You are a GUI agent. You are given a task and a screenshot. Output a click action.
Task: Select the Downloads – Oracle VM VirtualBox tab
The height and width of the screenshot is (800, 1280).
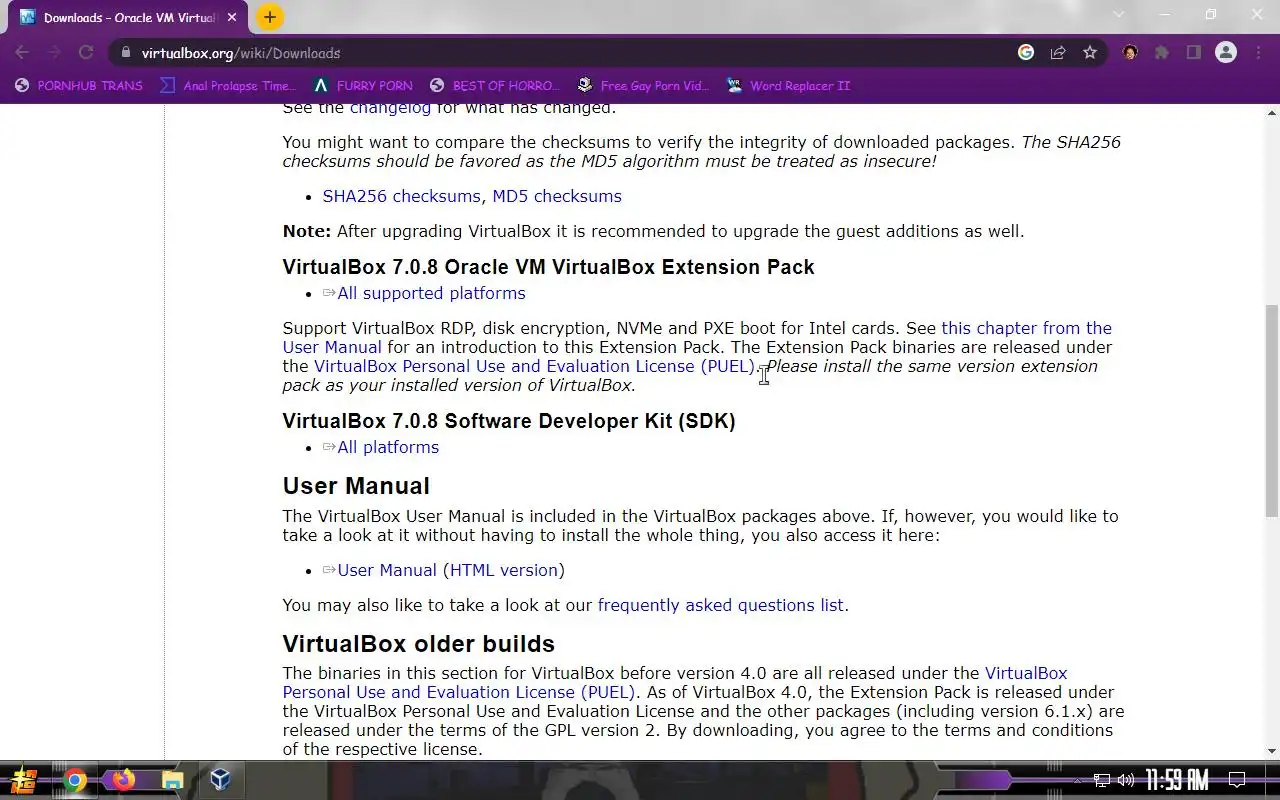coord(127,18)
